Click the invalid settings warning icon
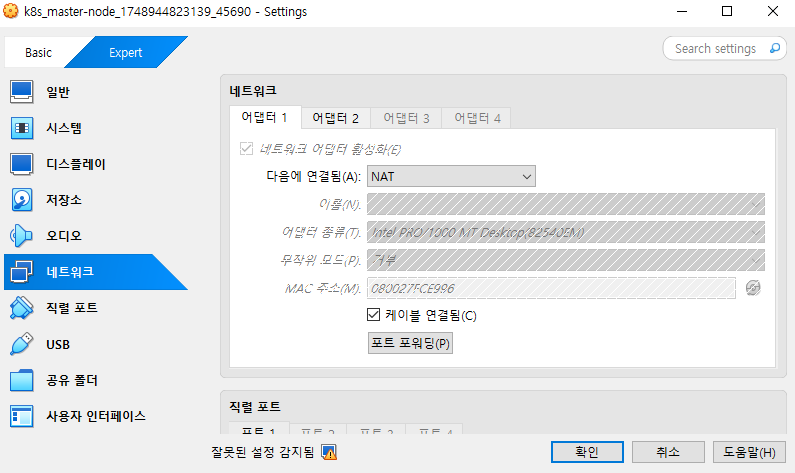This screenshot has width=795, height=473. pyautogui.click(x=329, y=452)
